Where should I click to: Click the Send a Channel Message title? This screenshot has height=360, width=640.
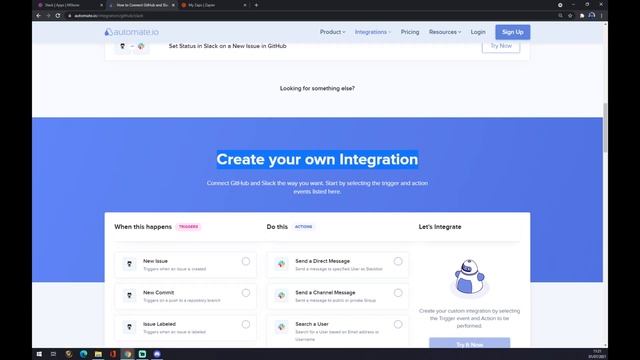[x=325, y=292]
